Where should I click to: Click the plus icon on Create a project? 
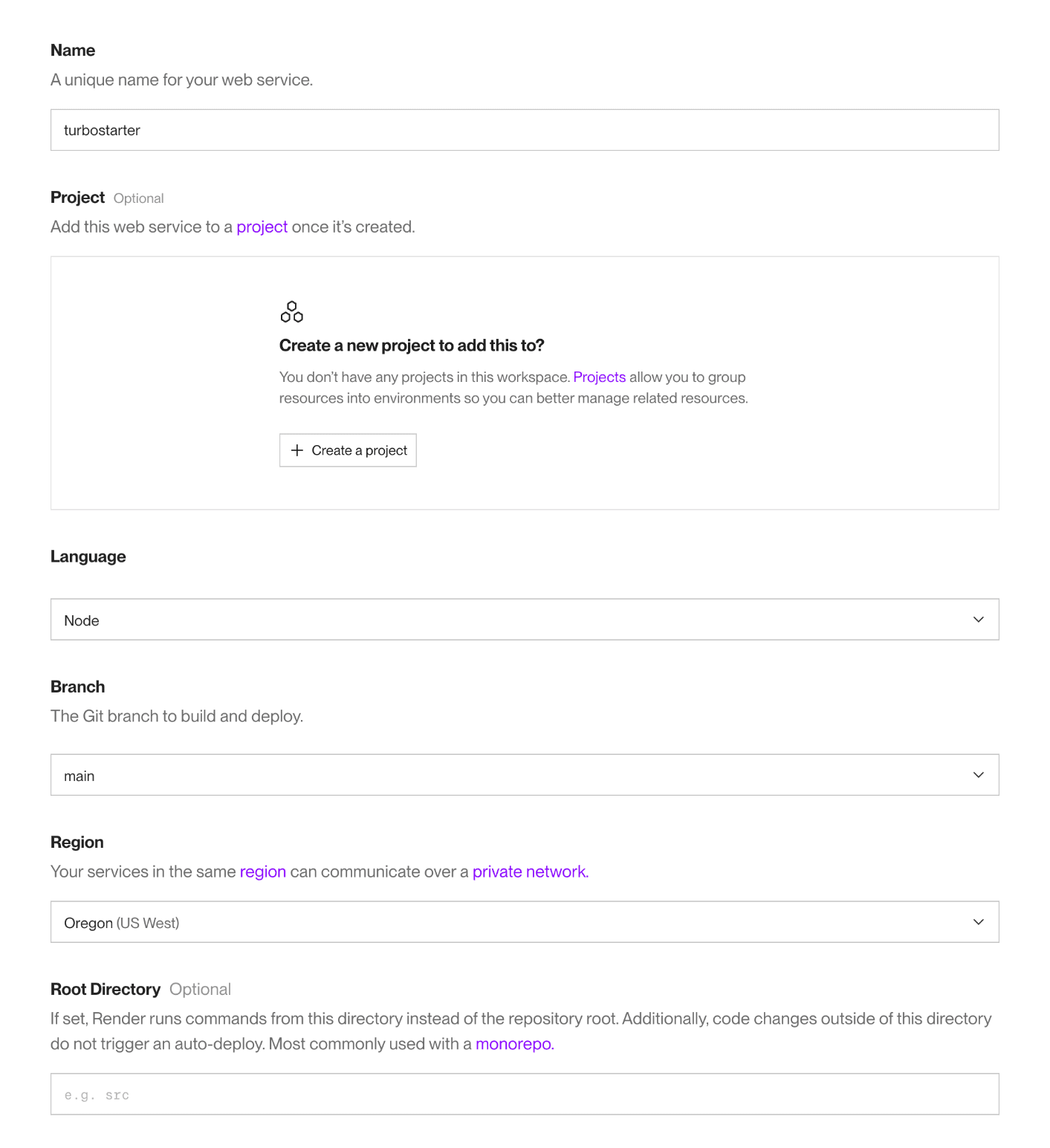pyautogui.click(x=297, y=450)
